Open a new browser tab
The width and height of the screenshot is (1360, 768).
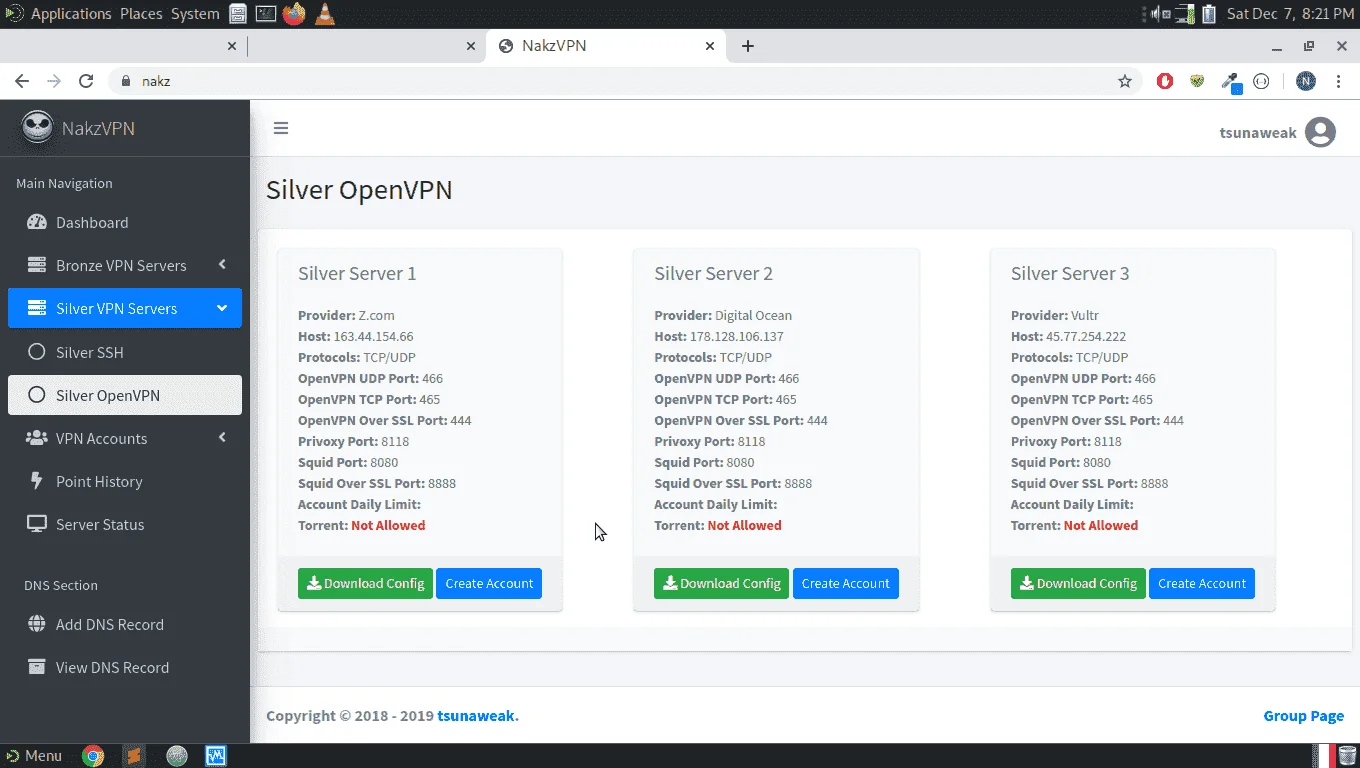coord(748,45)
